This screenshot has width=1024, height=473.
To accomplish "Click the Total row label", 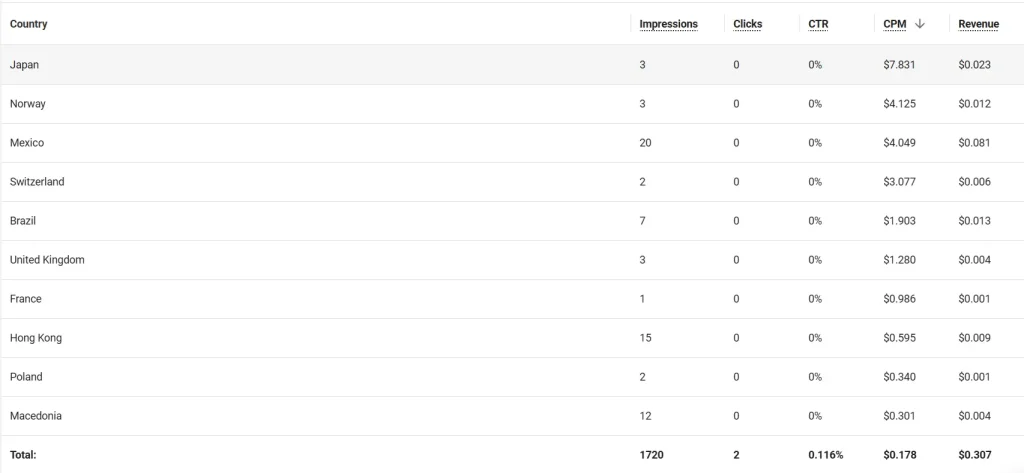I will point(23,455).
